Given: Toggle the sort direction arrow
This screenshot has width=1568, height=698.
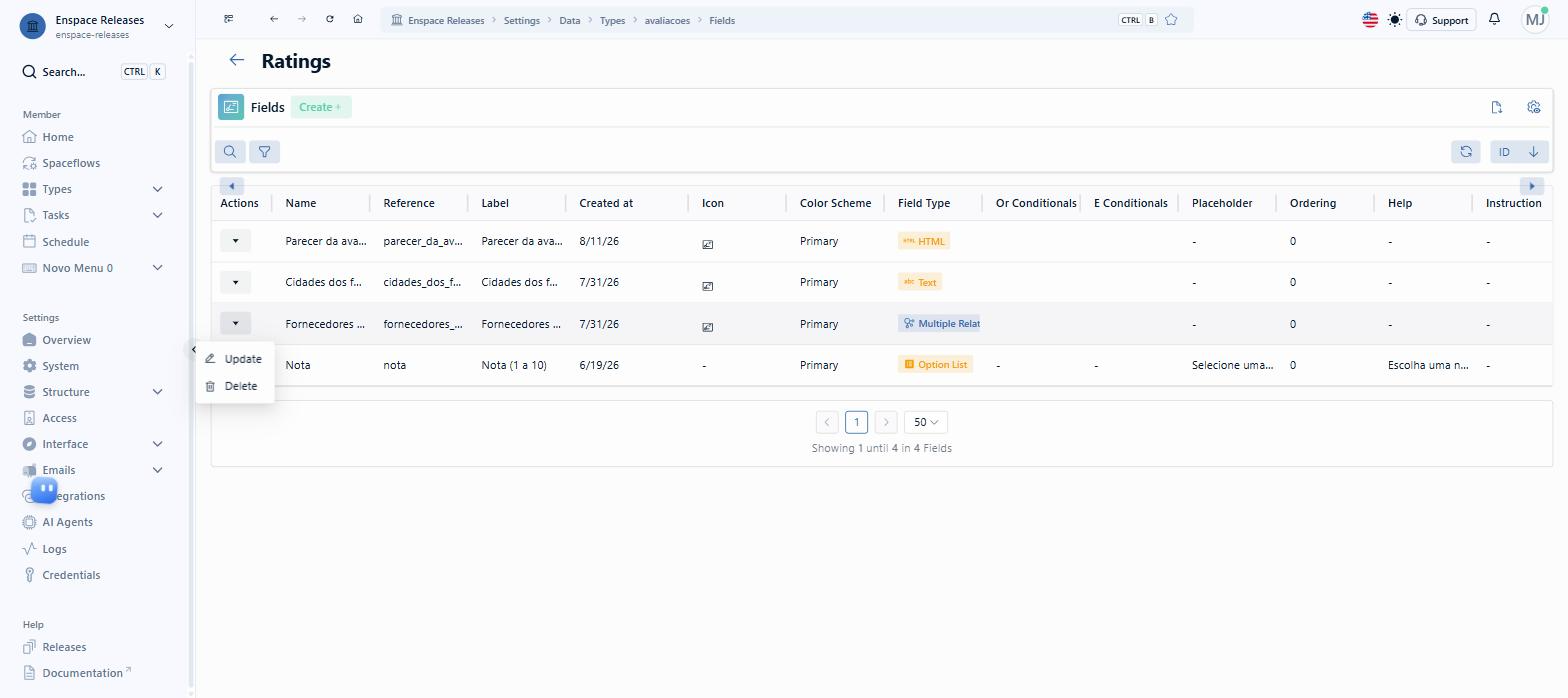Looking at the screenshot, I should (x=1533, y=152).
